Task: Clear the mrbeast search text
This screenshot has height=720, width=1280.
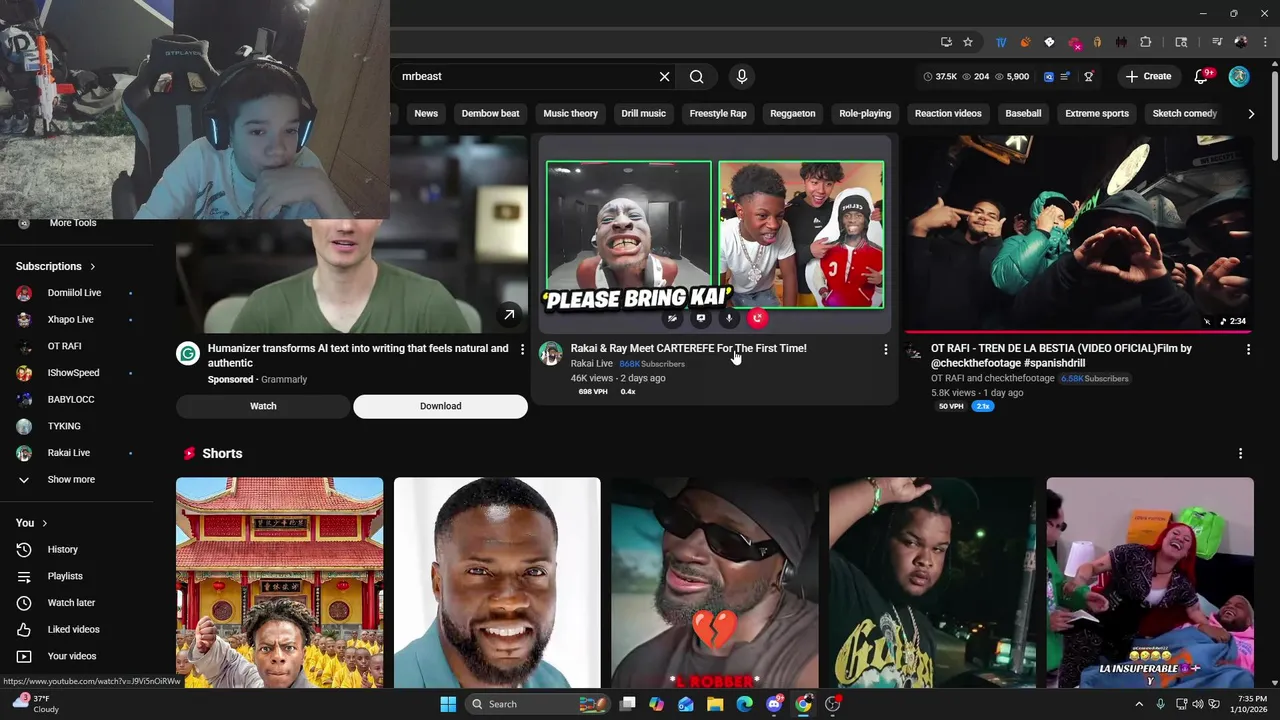Action: coord(664,76)
